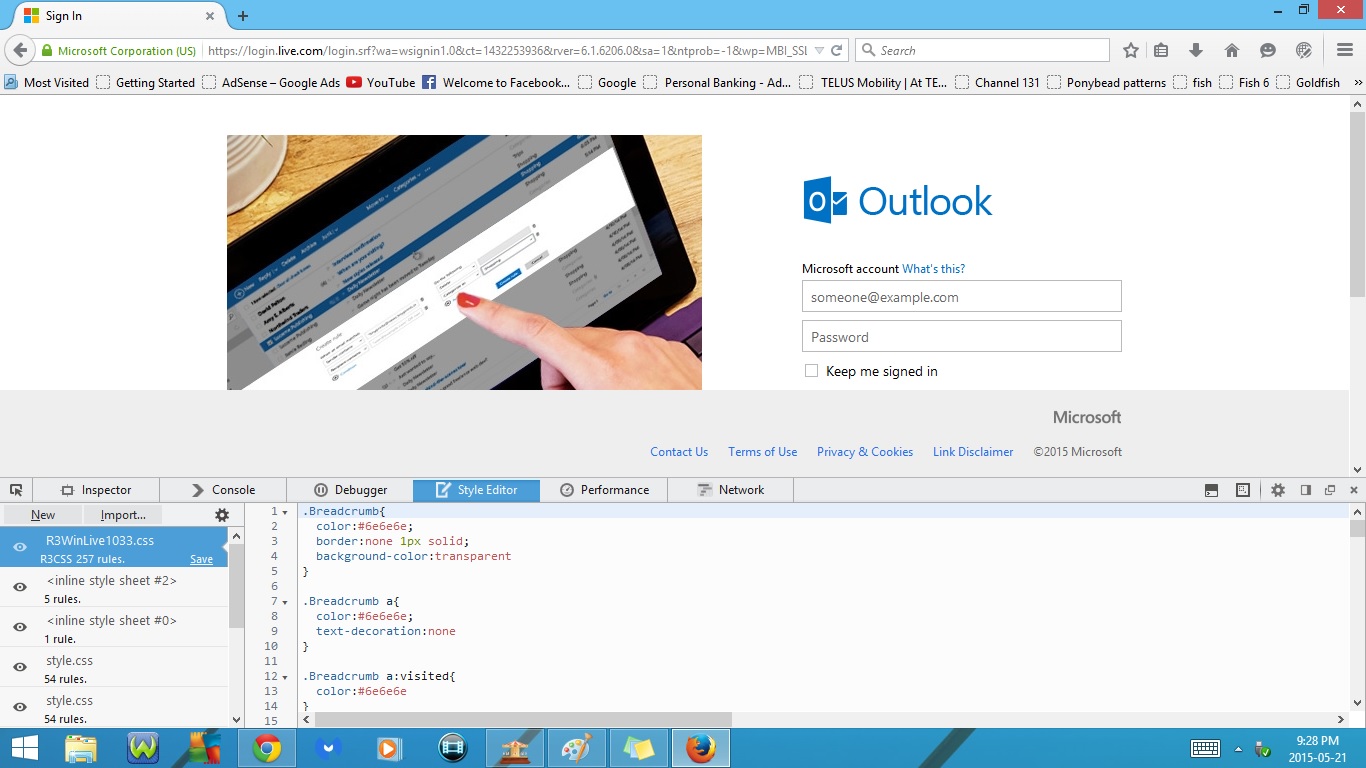This screenshot has height=768, width=1366.
Task: Check the Keep me signed in box
Action: point(811,371)
